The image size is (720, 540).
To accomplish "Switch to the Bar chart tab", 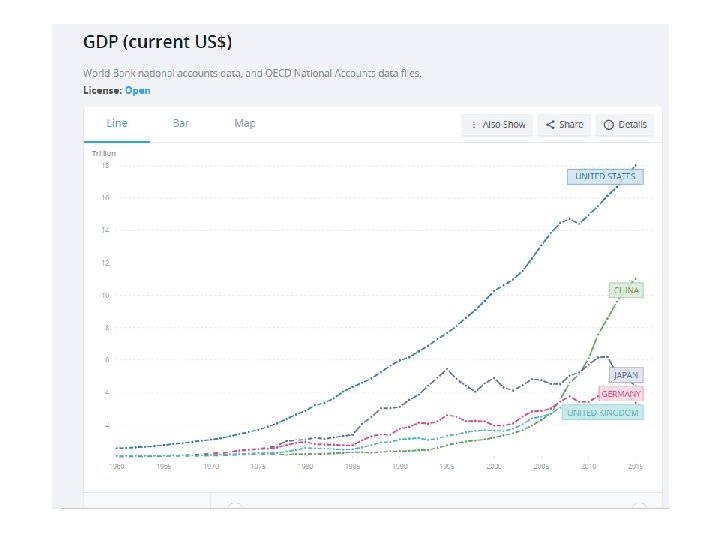I will pyautogui.click(x=181, y=123).
